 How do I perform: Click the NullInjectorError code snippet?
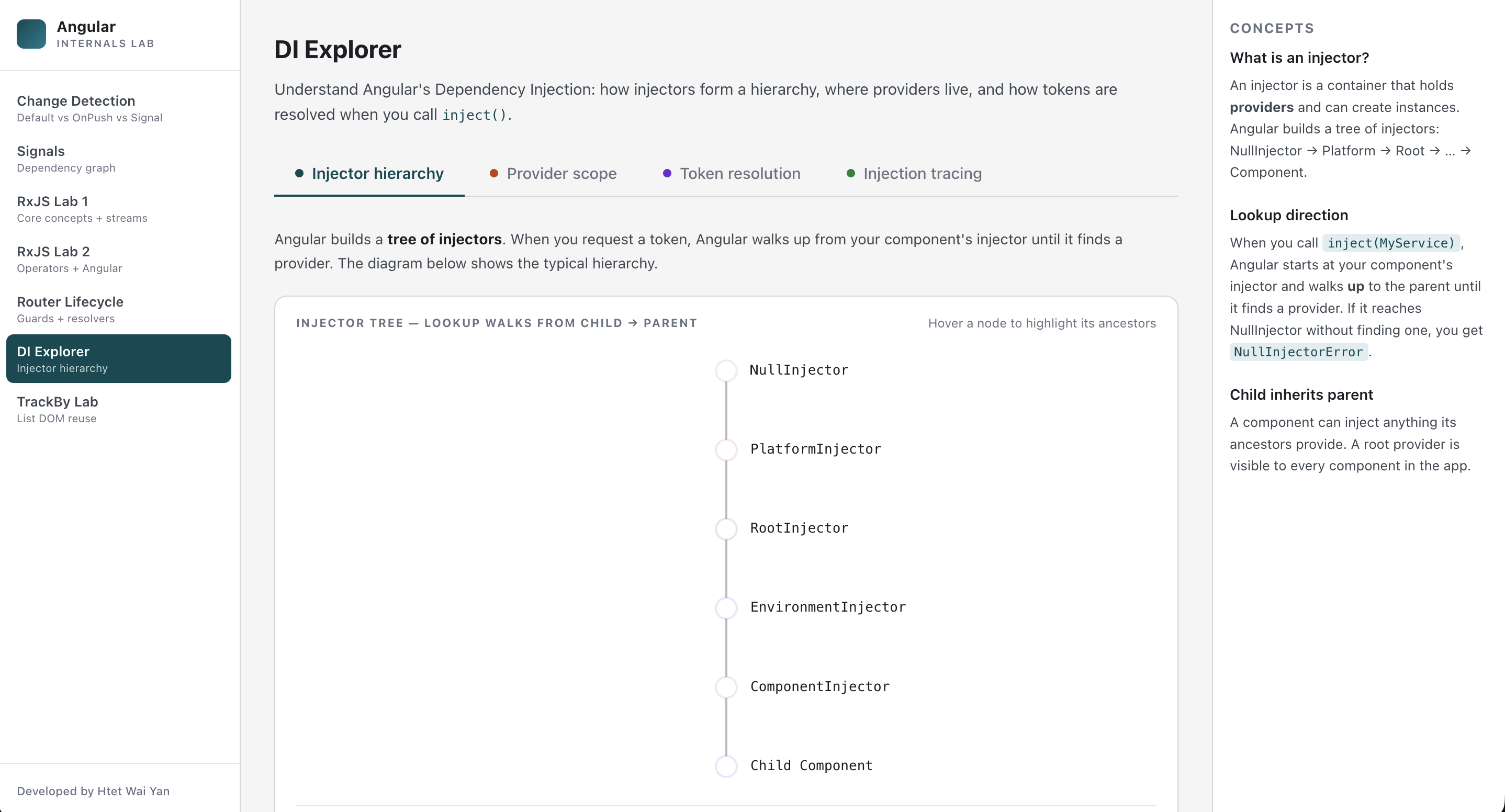tap(1298, 352)
